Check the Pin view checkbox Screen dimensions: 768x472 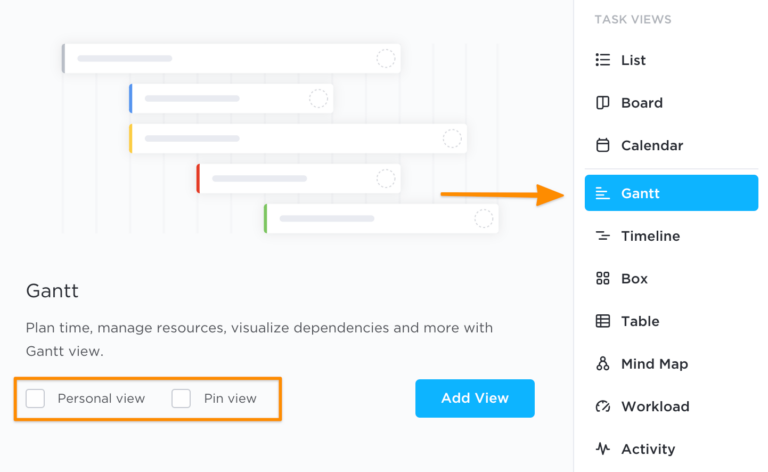(x=181, y=399)
